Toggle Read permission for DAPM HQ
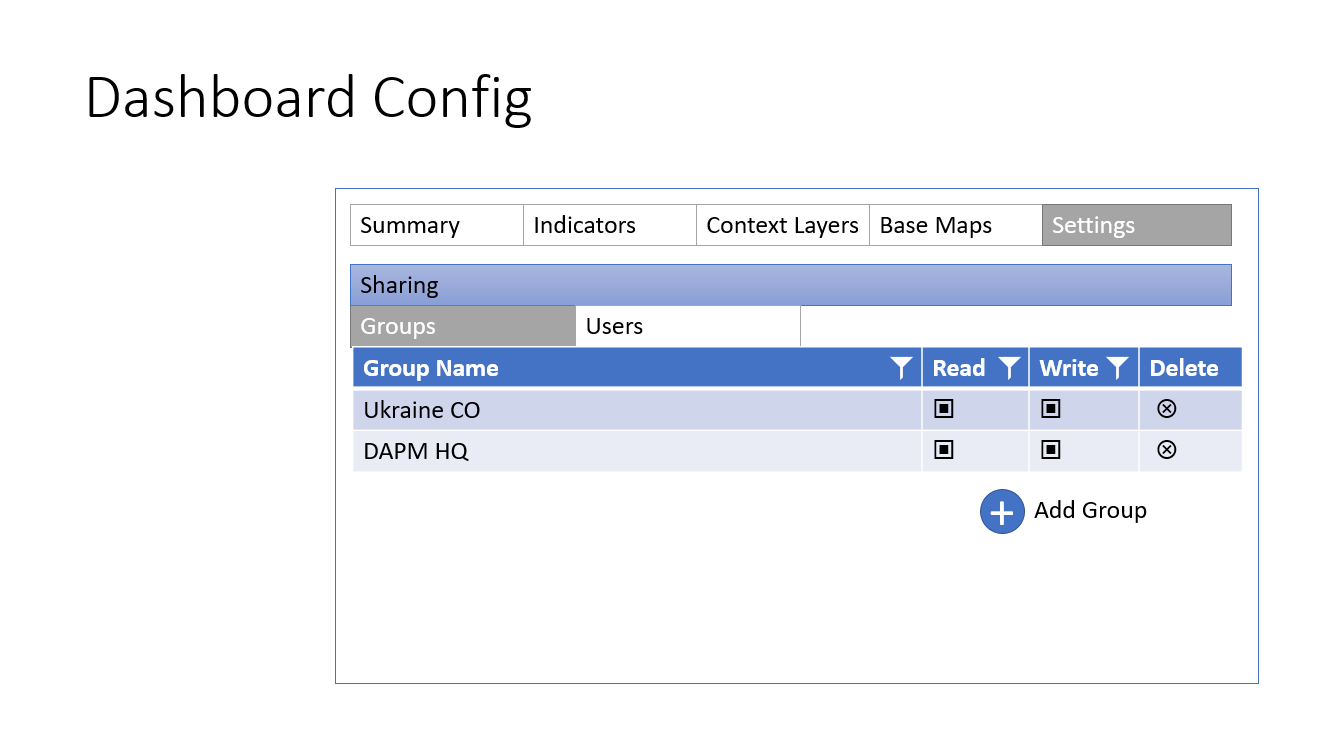The height and width of the screenshot is (745, 1339). (x=943, y=450)
